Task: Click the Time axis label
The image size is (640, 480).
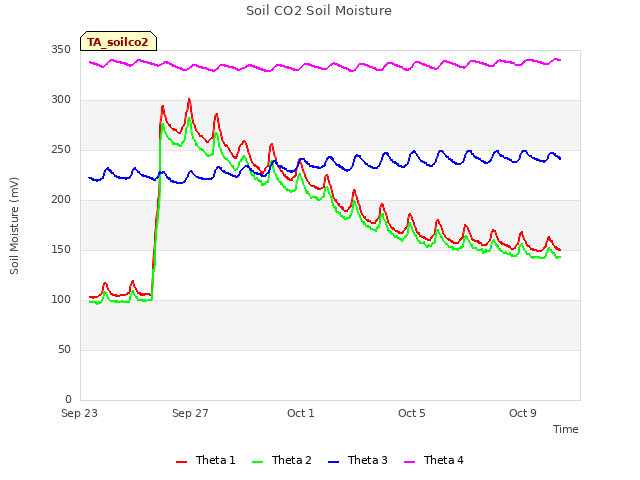Action: coord(566,429)
